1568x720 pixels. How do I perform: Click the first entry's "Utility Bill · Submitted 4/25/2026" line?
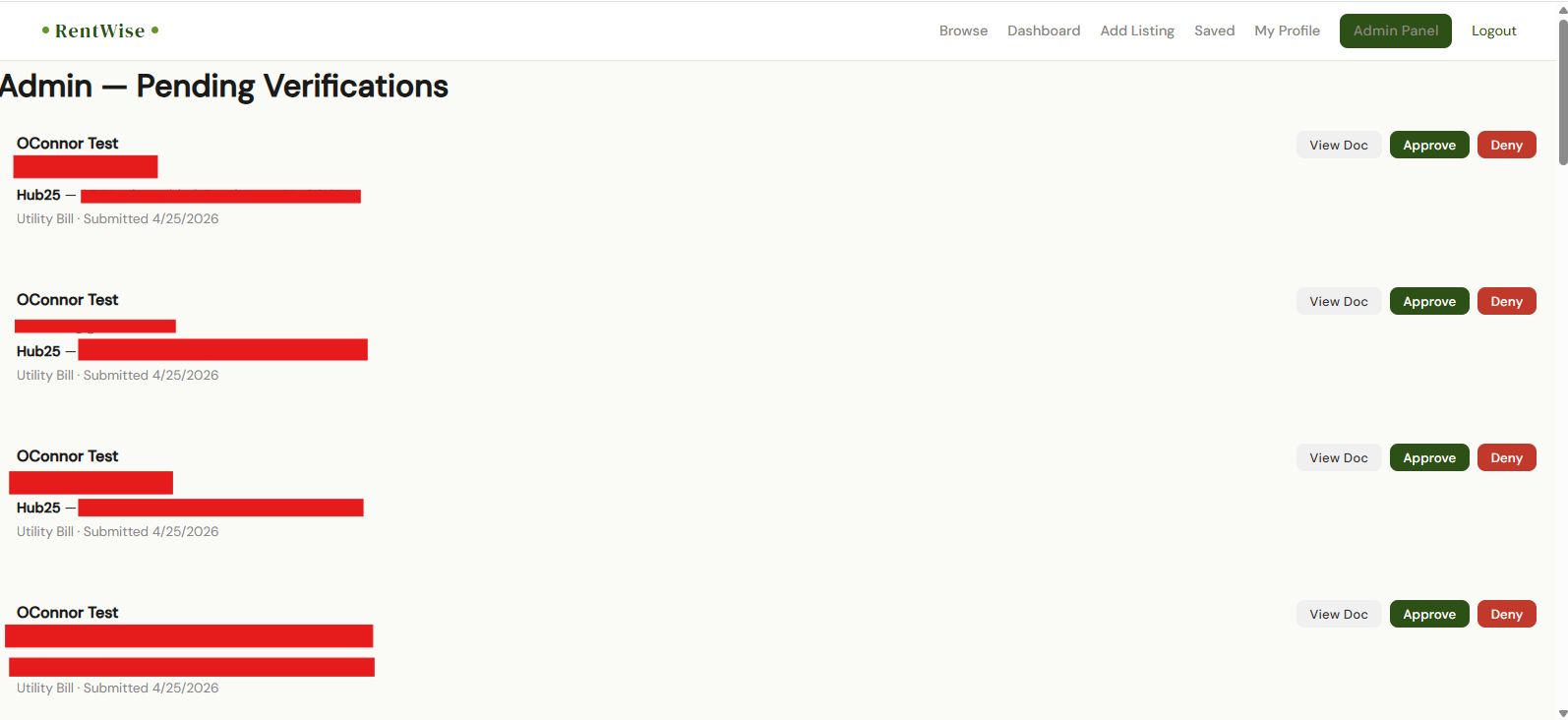(x=118, y=218)
